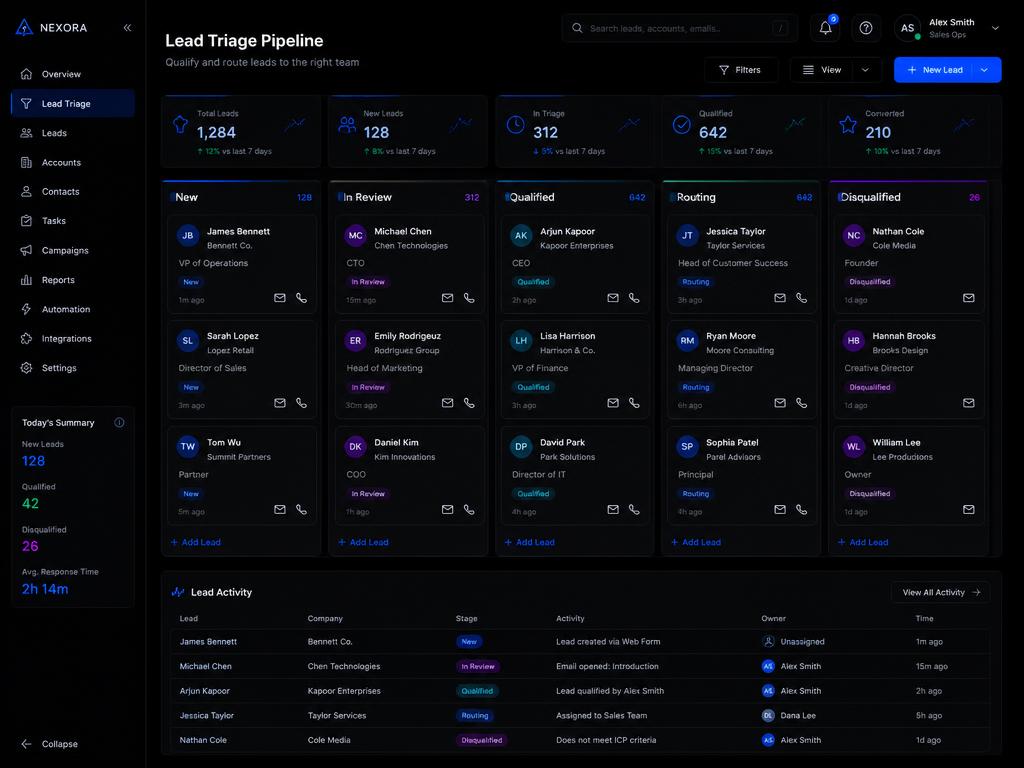Image resolution: width=1024 pixels, height=768 pixels.
Task: Expand the Alex Smith account menu
Action: [995, 28]
